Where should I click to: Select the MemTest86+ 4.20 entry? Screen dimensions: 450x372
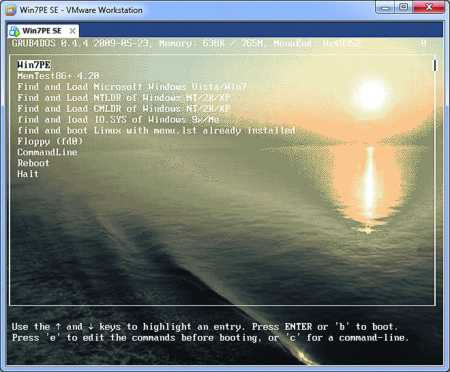click(58, 76)
